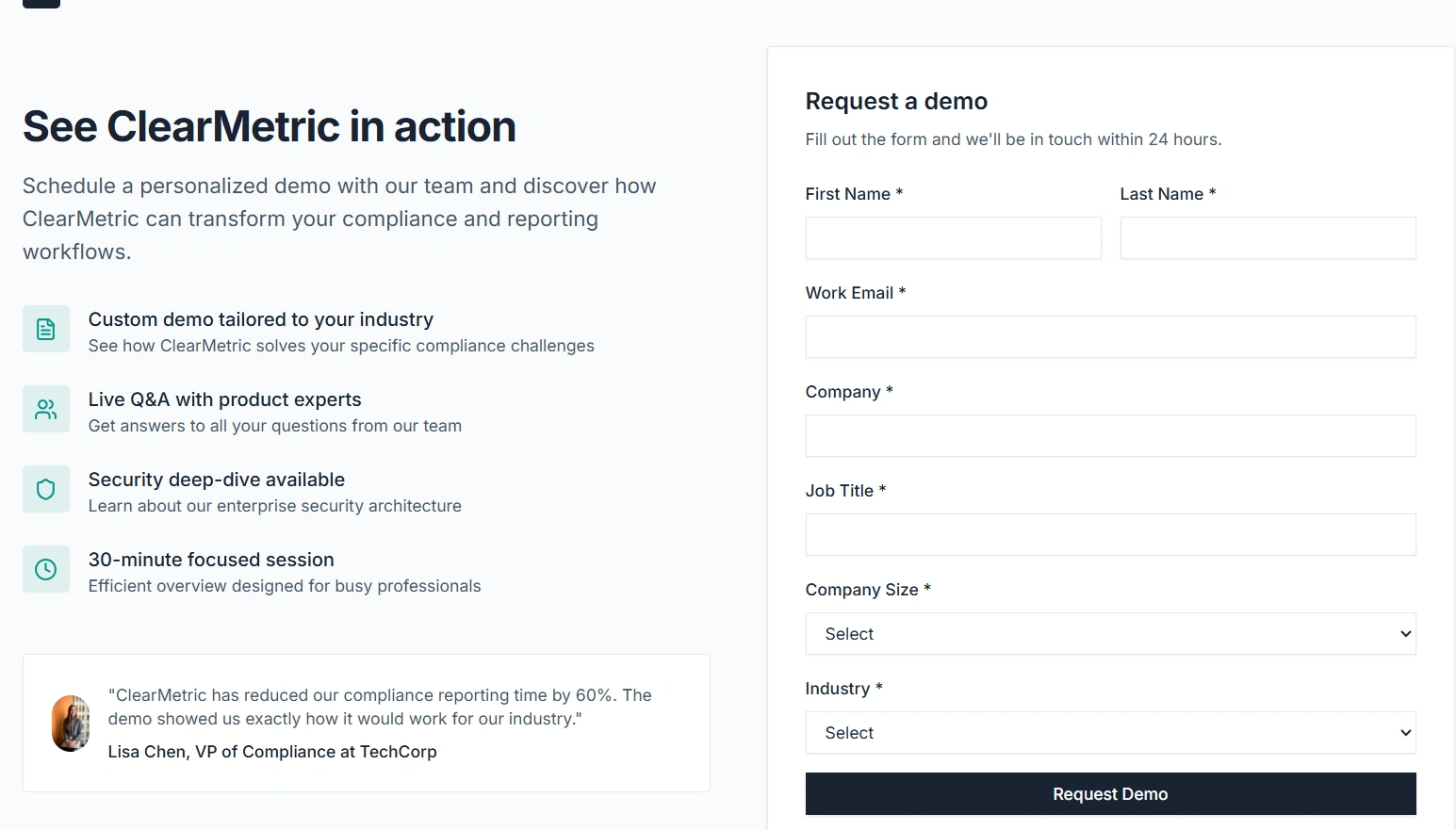The width and height of the screenshot is (1456, 830).
Task: Select the Work Email text box
Action: point(1110,337)
